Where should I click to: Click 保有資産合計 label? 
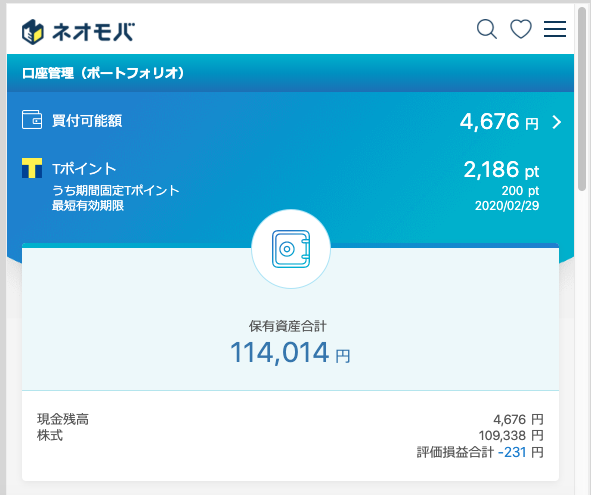point(288,326)
